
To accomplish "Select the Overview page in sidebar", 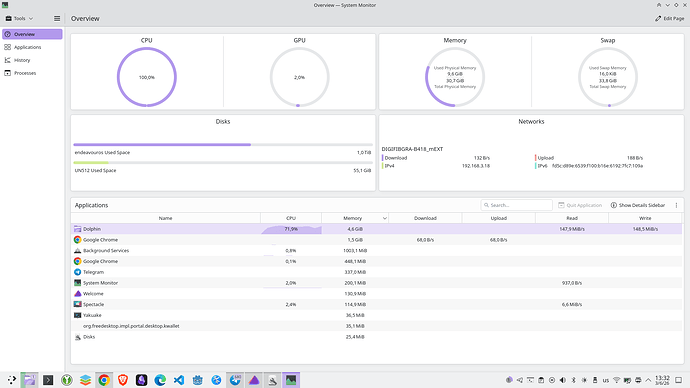I will point(32,34).
